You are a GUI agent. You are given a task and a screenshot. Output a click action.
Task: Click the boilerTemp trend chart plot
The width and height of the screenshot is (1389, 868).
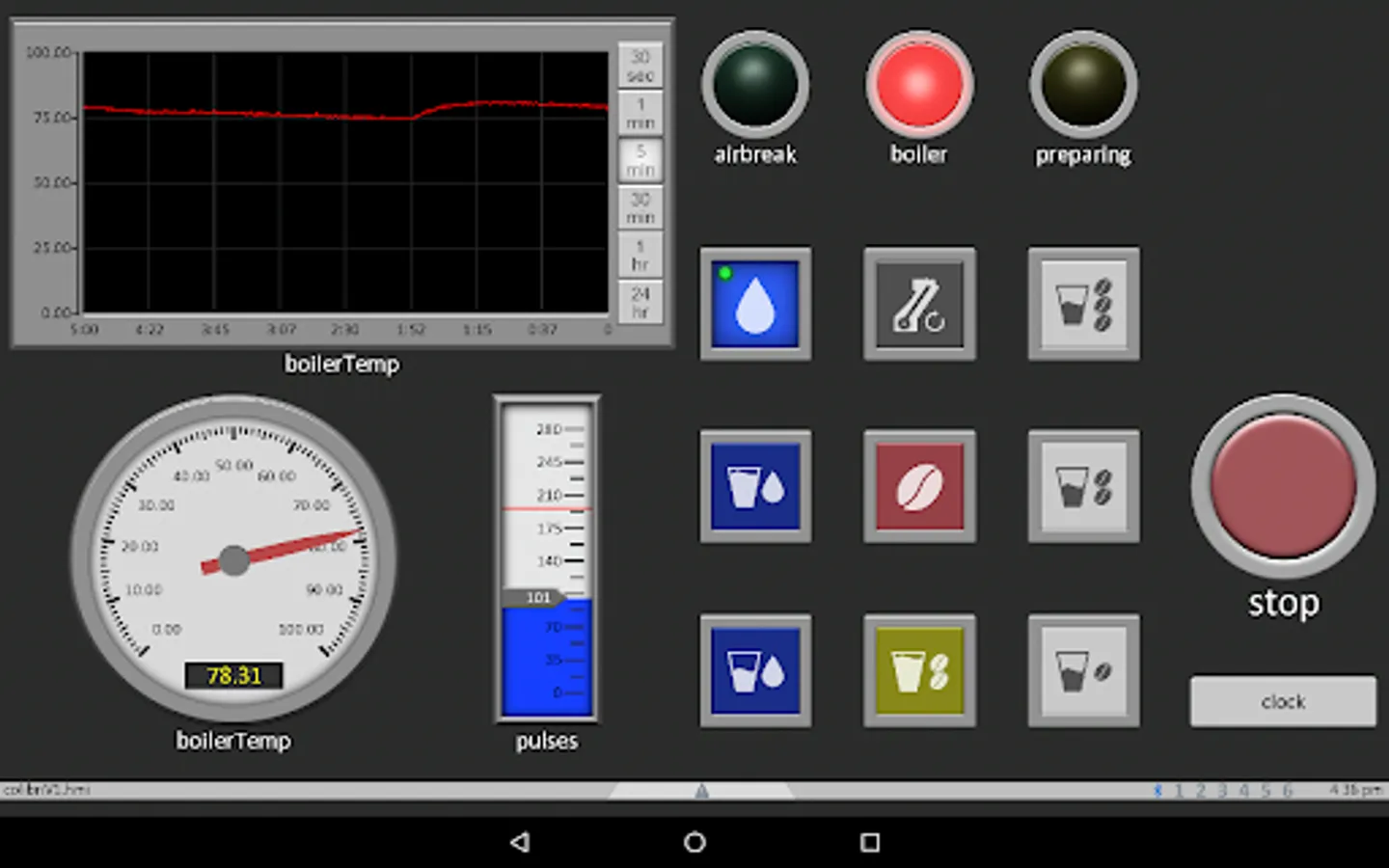pyautogui.click(x=345, y=181)
